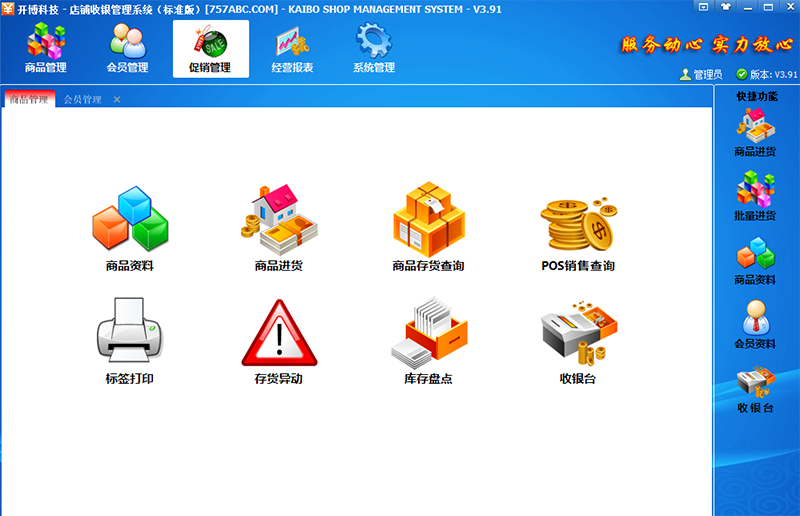800x516 pixels.
Task: Switch to the 商品管理 tab
Action: [x=29, y=99]
